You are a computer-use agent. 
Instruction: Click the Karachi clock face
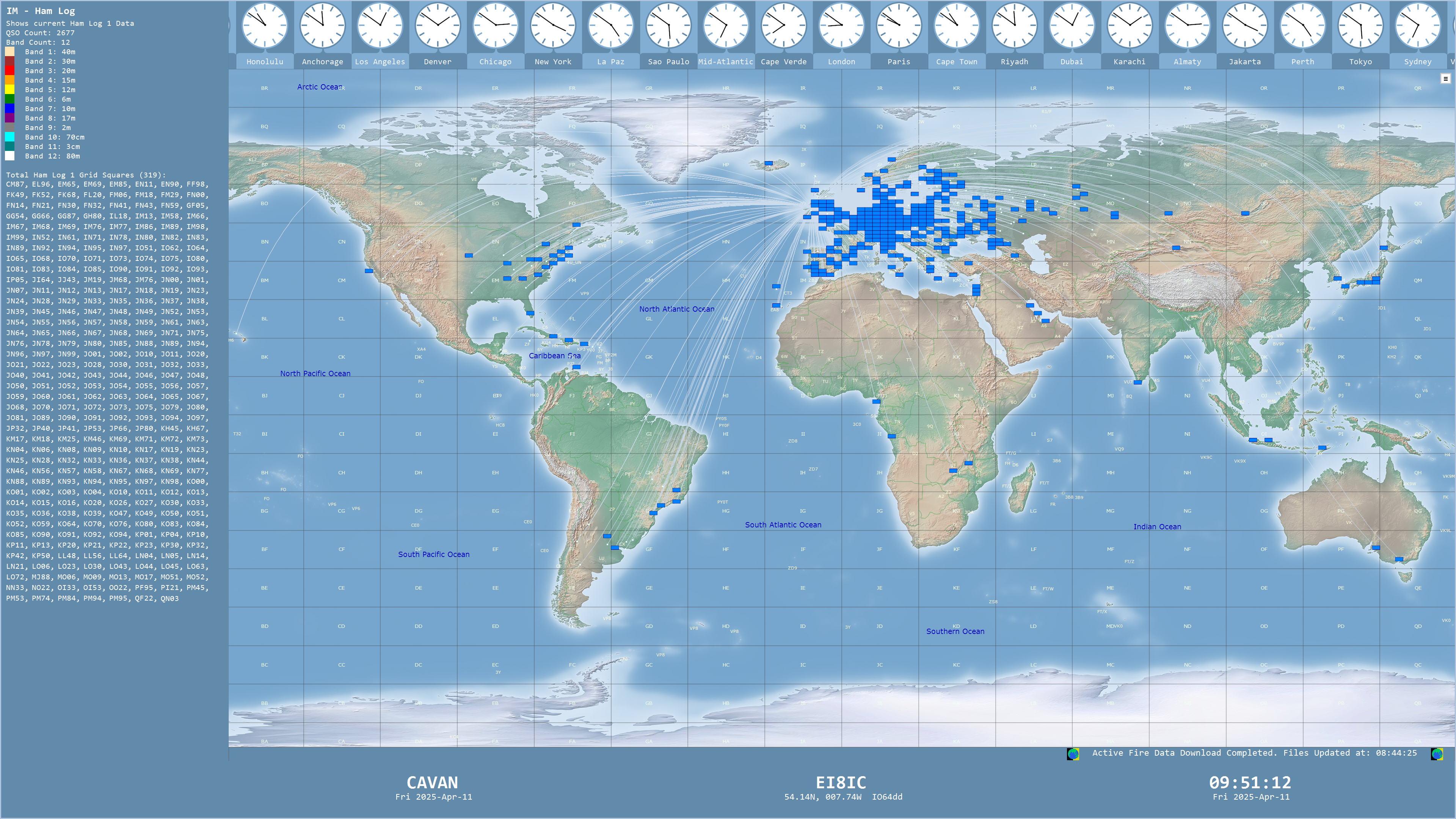1129,25
